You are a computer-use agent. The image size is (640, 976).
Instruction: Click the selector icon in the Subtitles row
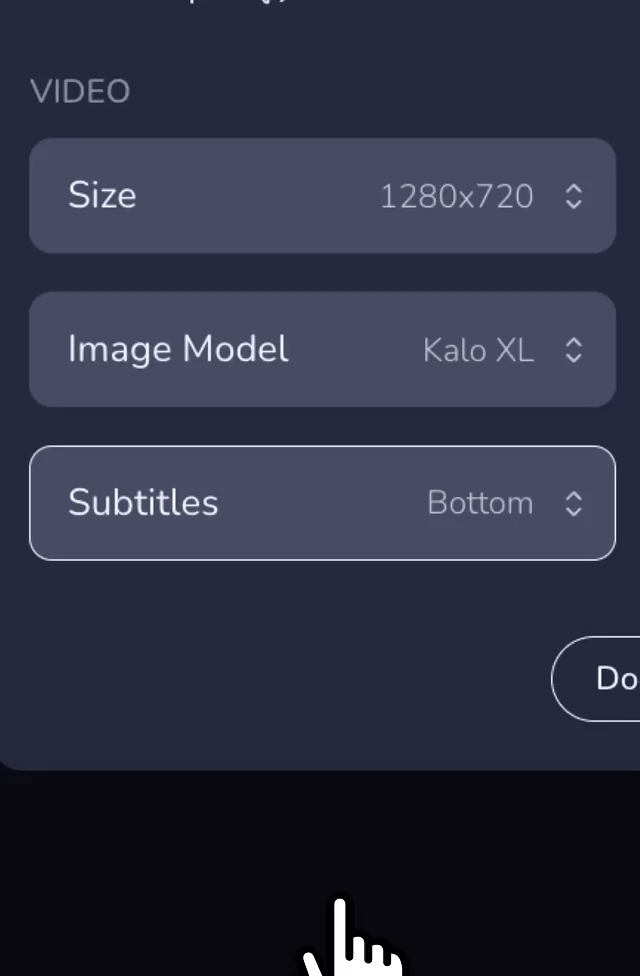click(574, 503)
